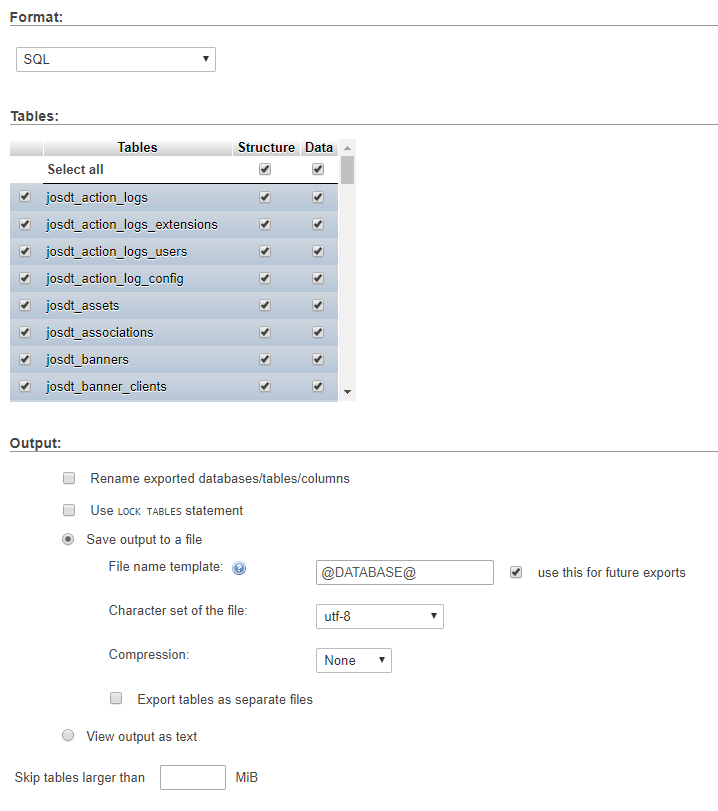
Task: Enable renaming of exported databases and tables
Action: (69, 478)
